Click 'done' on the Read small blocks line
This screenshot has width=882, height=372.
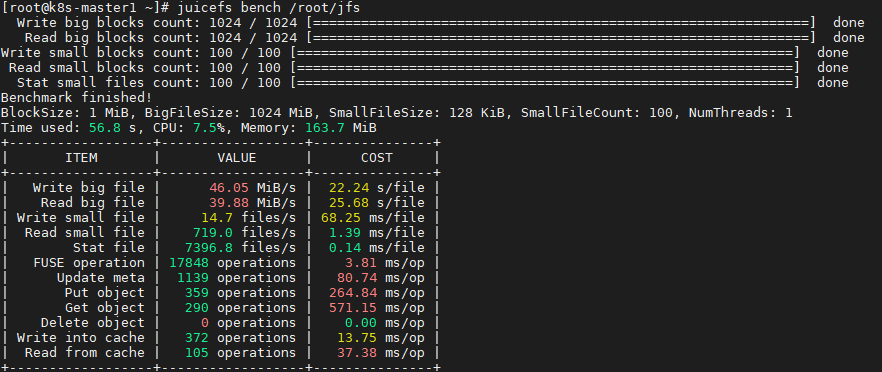[832, 68]
